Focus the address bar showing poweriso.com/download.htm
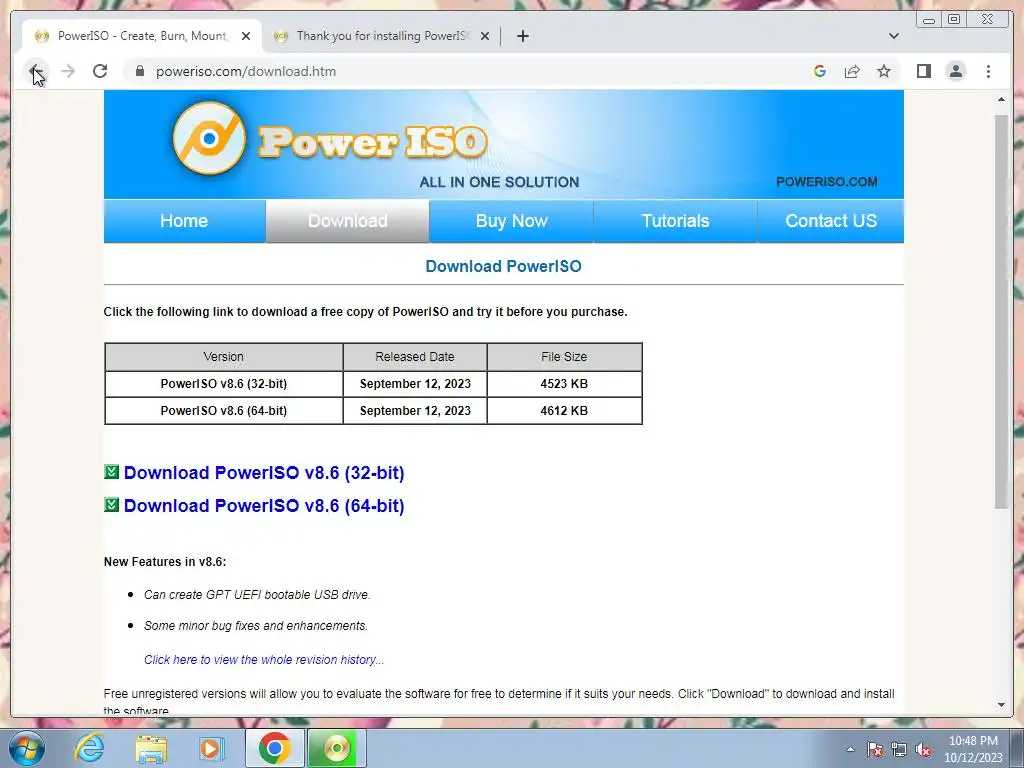Viewport: 1024px width, 768px height. coord(464,71)
